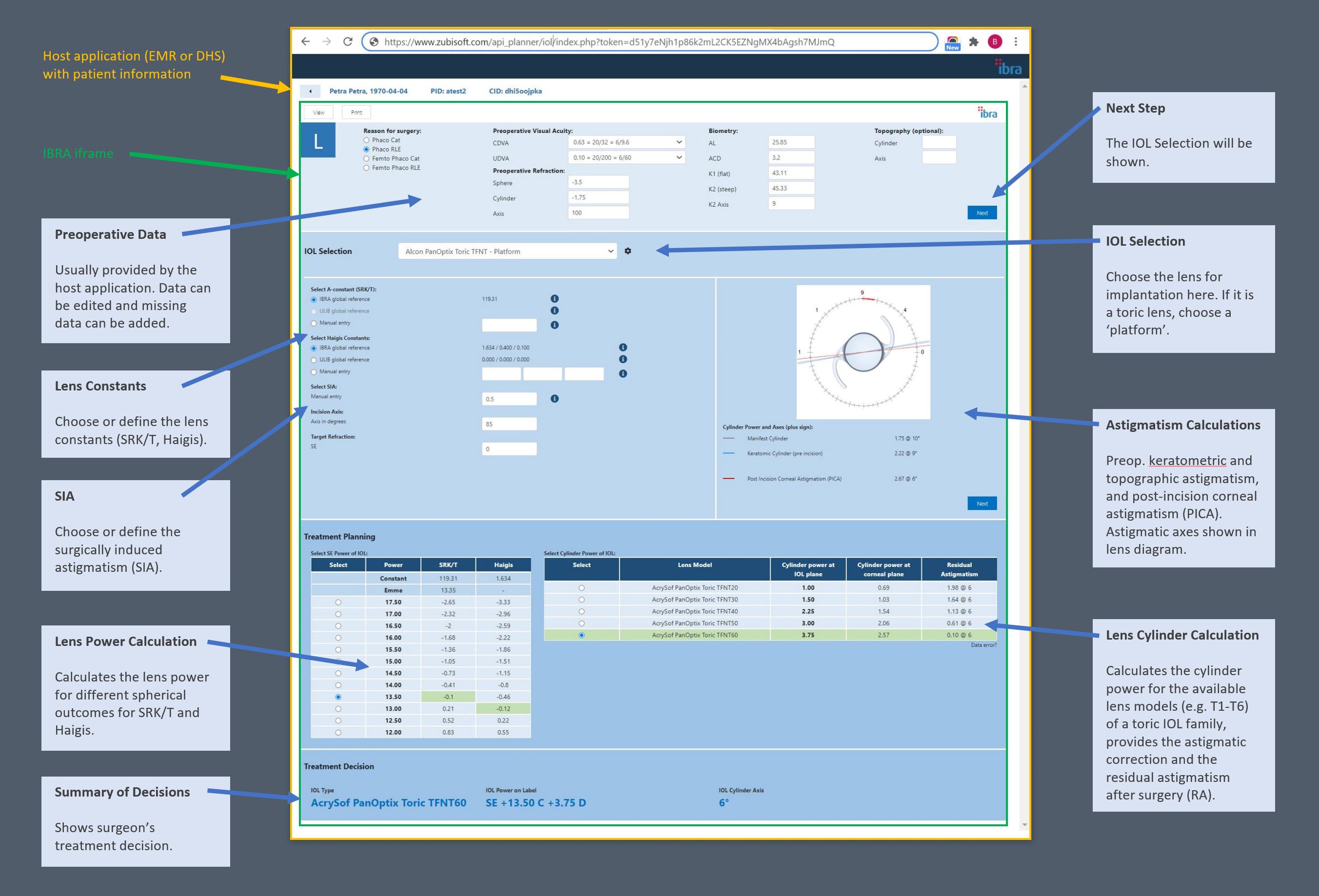Select the 14.00 IOL power radio
The image size is (1319, 896).
[338, 685]
